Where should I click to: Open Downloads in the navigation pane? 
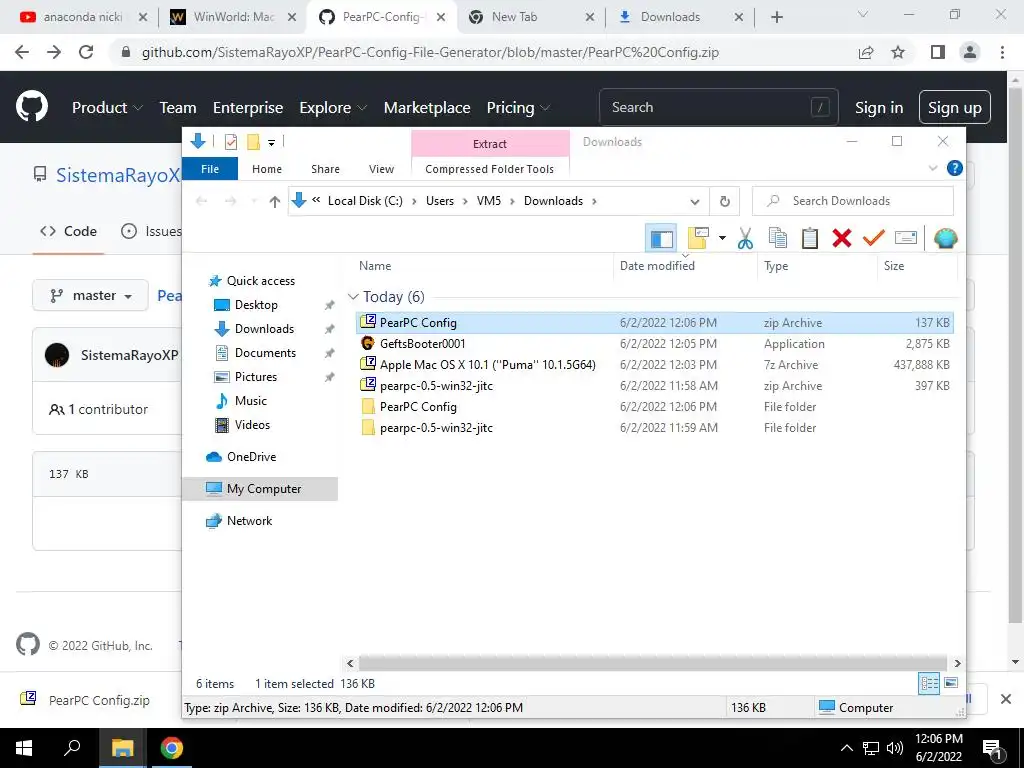tap(264, 329)
